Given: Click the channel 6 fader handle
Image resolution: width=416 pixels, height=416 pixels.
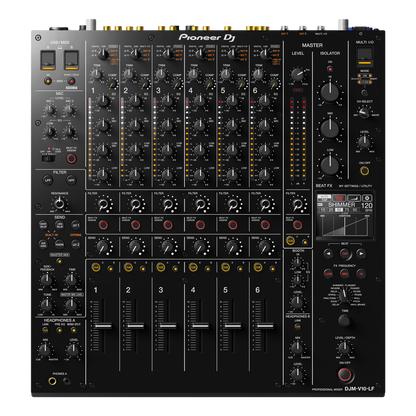Looking at the screenshot, I should click(265, 325).
